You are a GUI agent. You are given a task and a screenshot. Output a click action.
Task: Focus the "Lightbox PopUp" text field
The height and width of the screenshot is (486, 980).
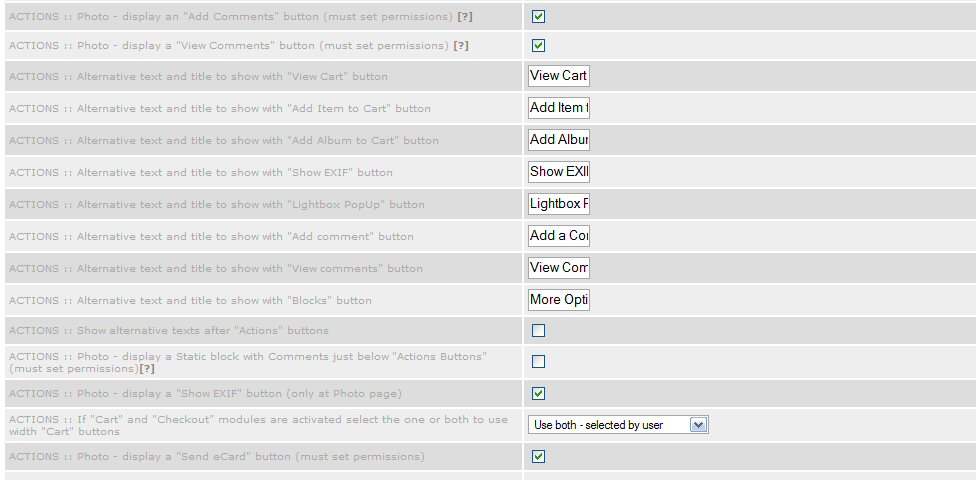(558, 204)
